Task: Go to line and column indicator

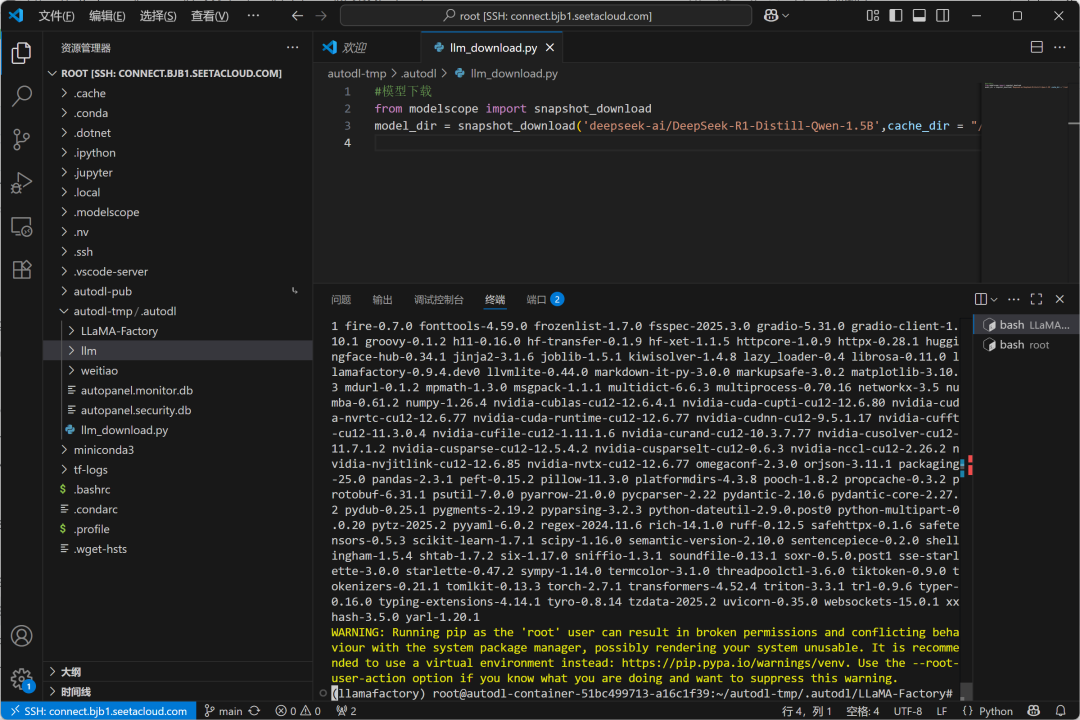Action: click(807, 710)
